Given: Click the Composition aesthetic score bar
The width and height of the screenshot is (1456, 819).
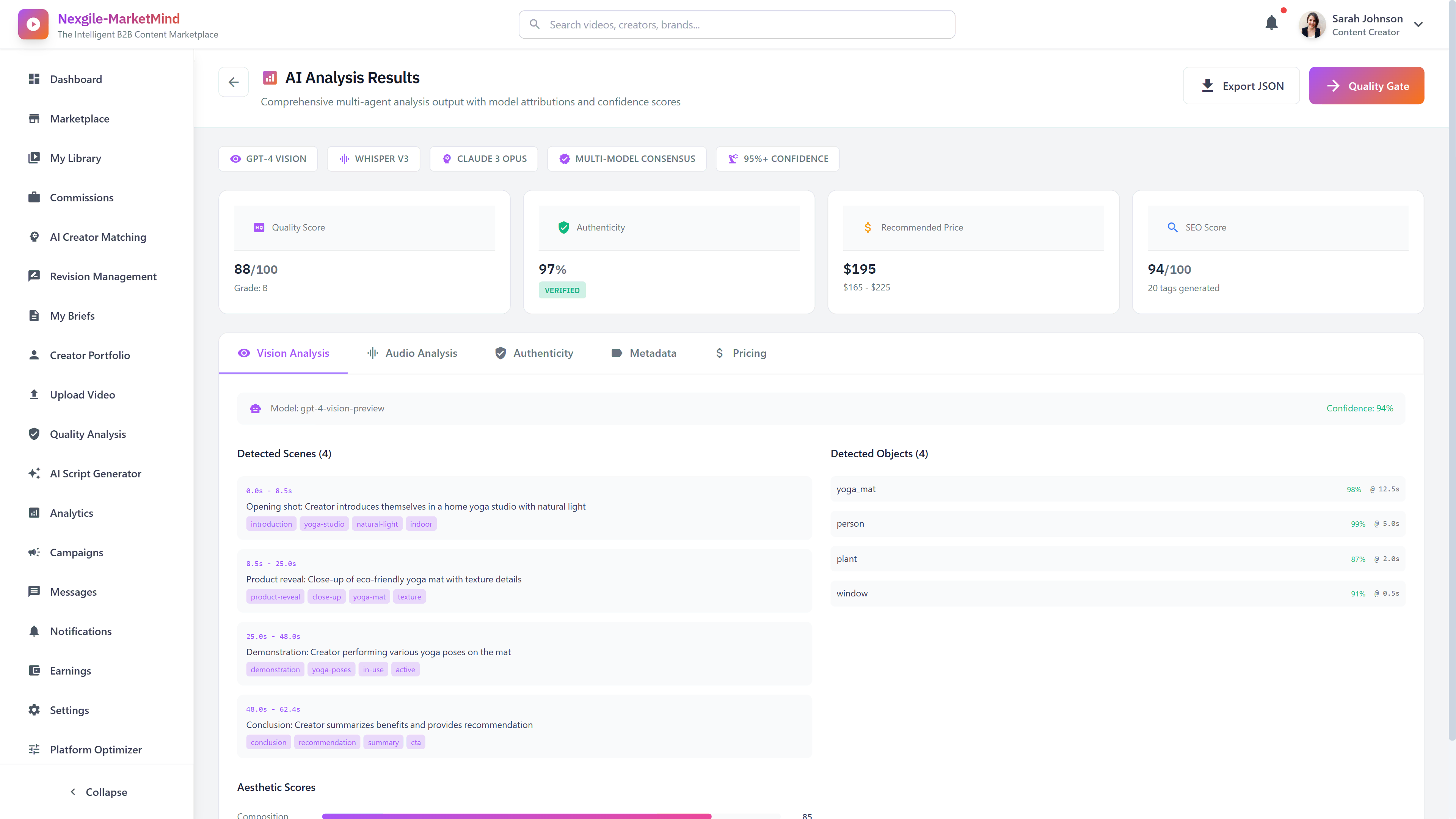Looking at the screenshot, I should pos(516,816).
